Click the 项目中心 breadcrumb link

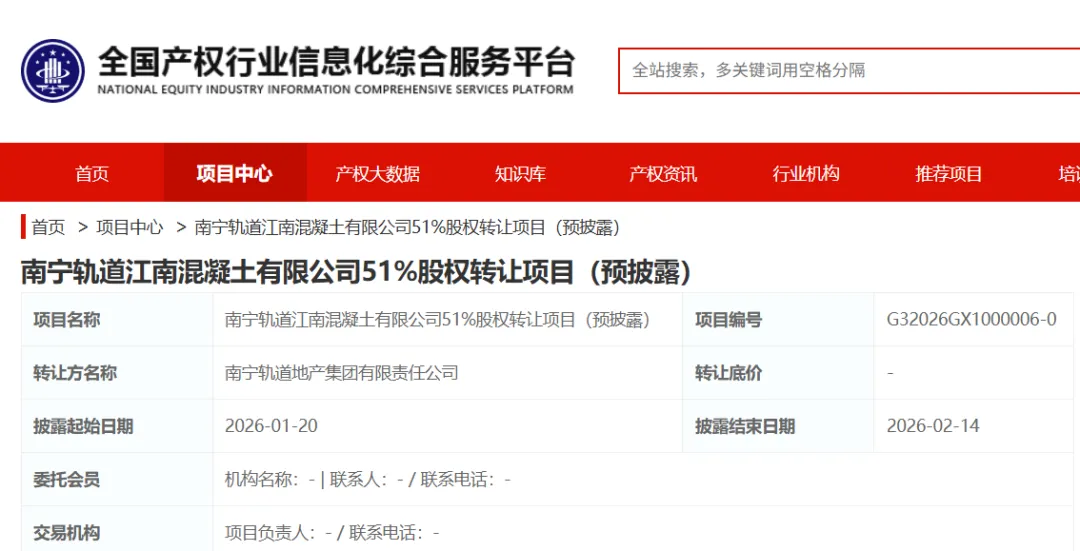(x=129, y=227)
